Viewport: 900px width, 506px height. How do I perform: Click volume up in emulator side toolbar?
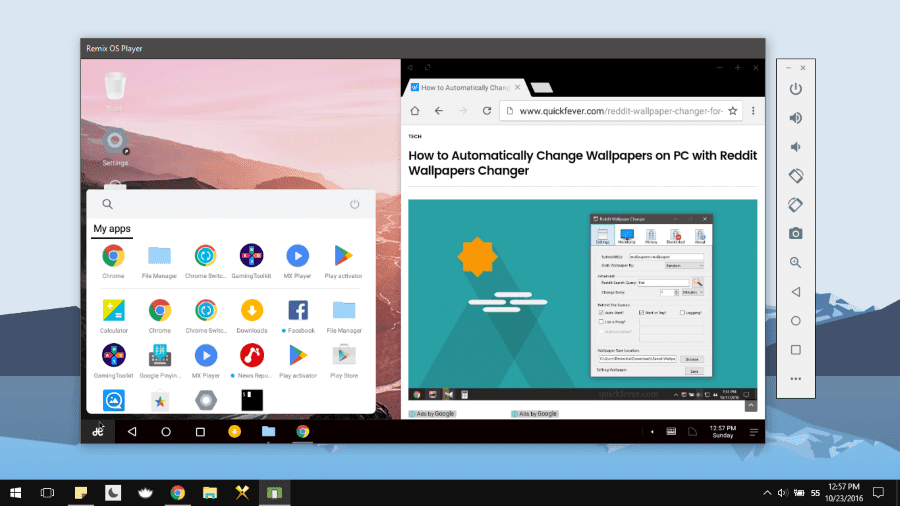[796, 118]
